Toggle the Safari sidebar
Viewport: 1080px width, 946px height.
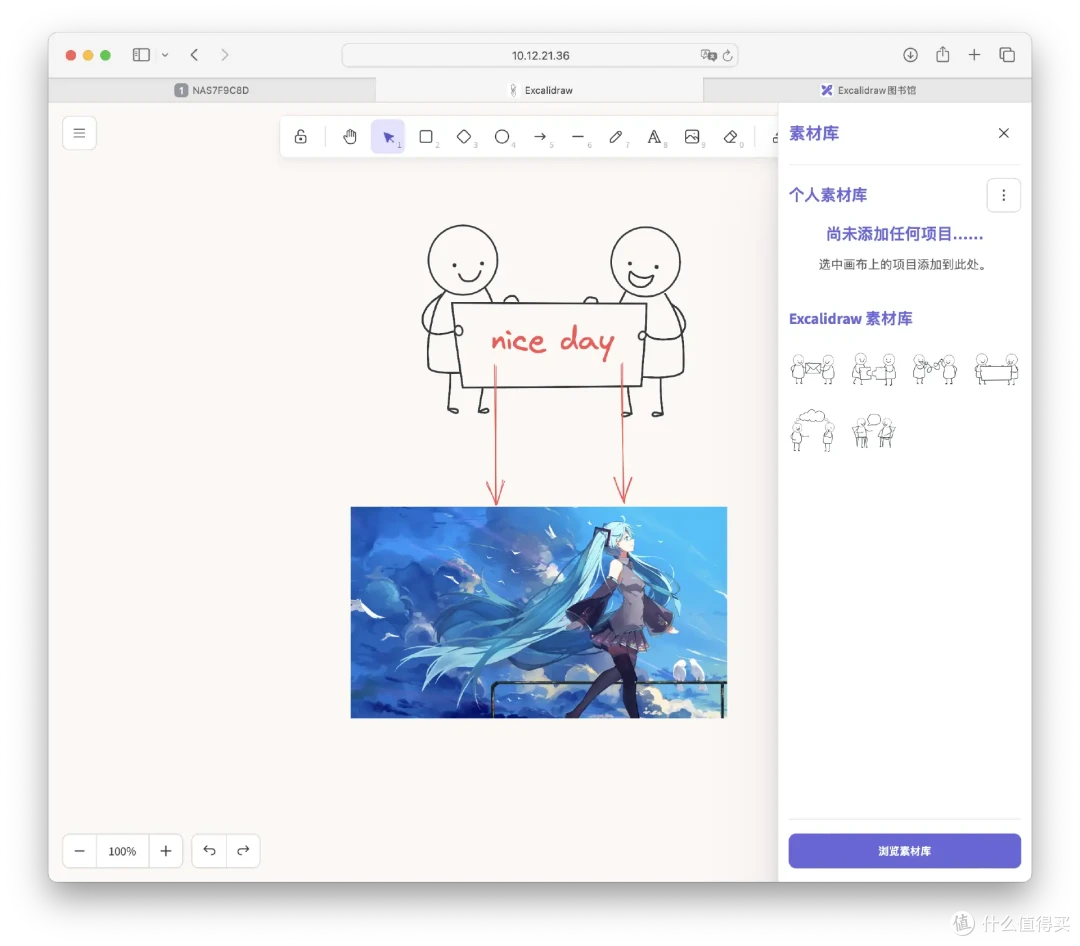[141, 54]
